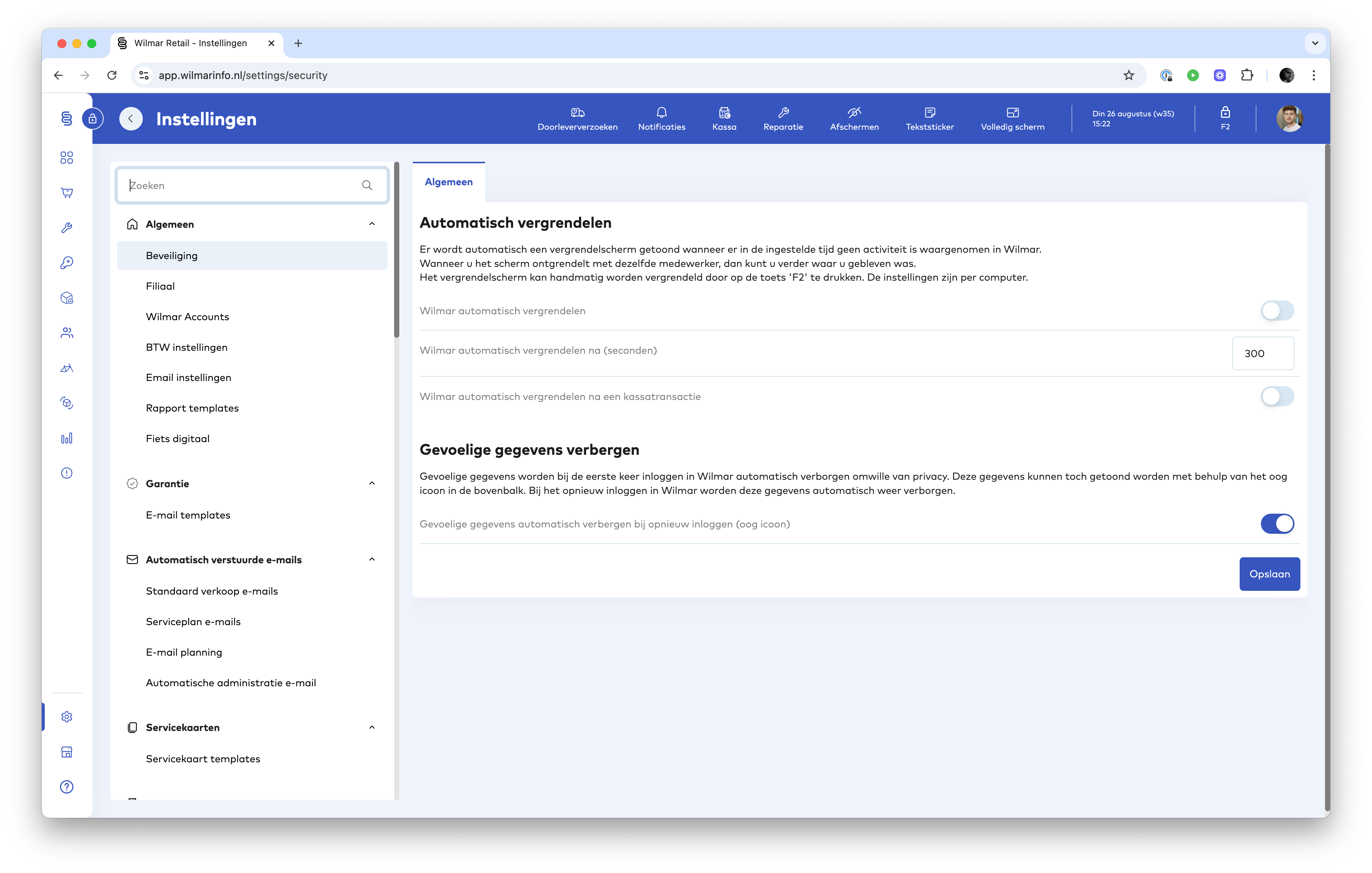The height and width of the screenshot is (873, 1372).
Task: Open Filiaal settings in sidebar
Action: point(160,286)
